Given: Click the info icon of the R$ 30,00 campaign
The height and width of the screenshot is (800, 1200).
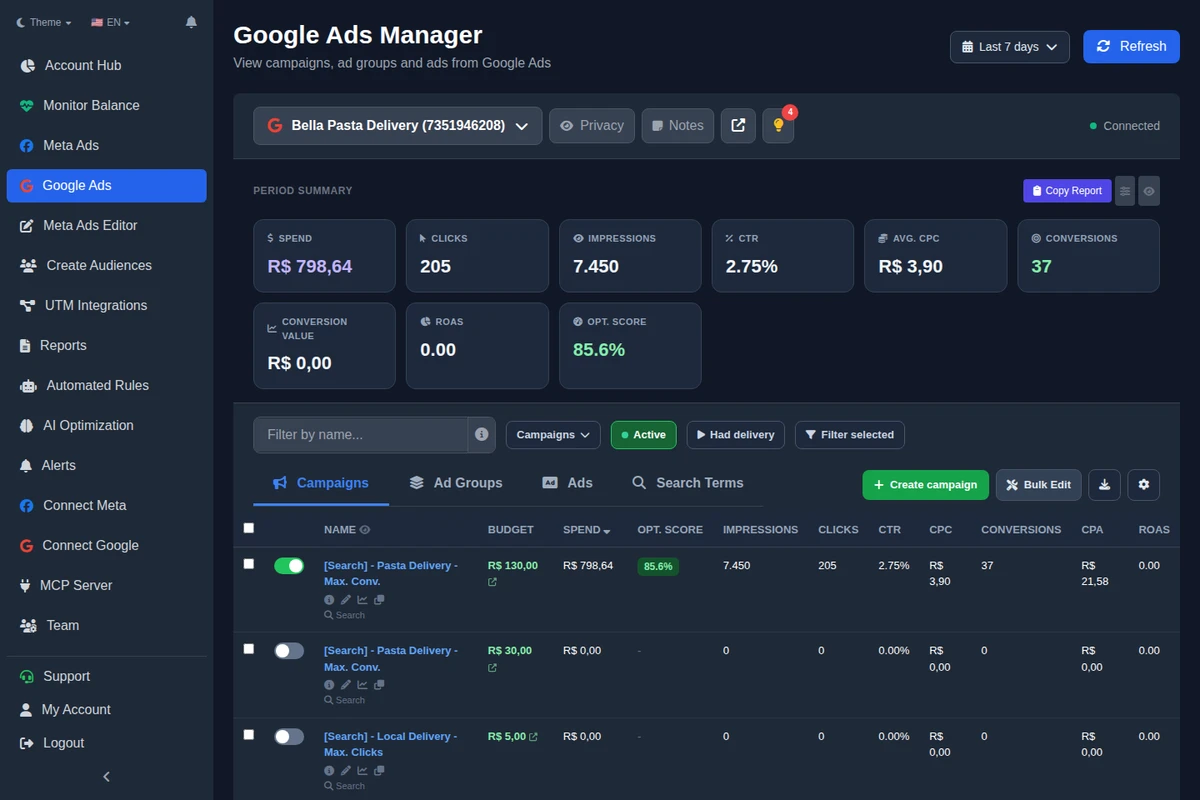Looking at the screenshot, I should (x=329, y=685).
